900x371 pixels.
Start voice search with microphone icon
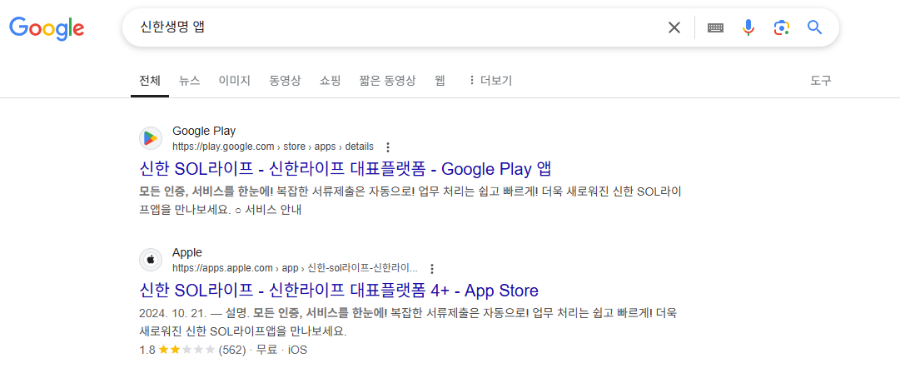tap(748, 28)
